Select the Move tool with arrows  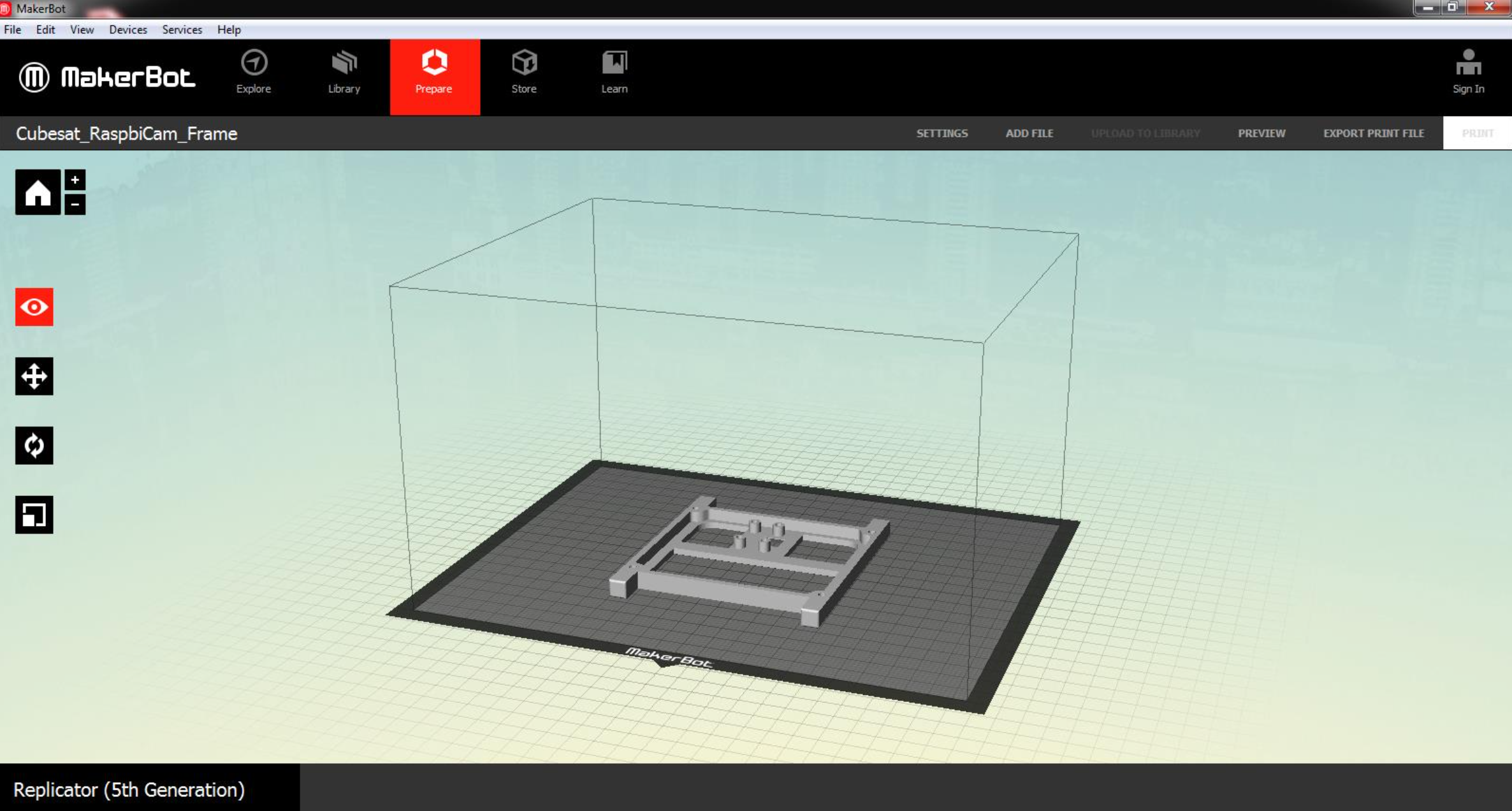coord(34,376)
